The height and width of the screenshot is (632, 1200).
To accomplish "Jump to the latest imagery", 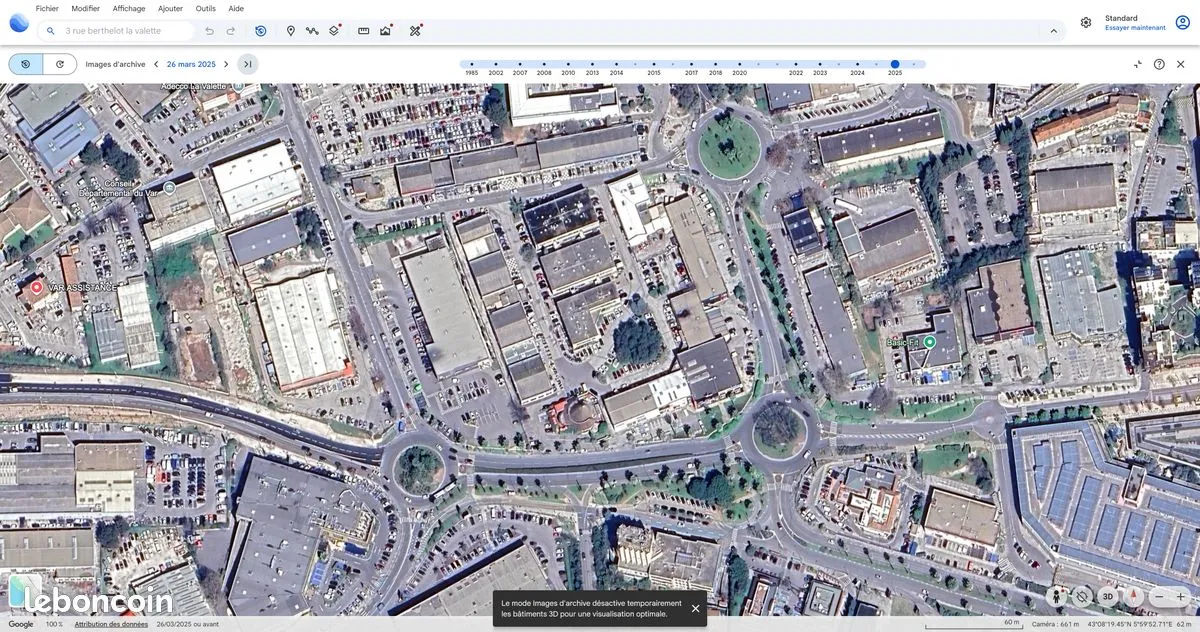I will [248, 64].
